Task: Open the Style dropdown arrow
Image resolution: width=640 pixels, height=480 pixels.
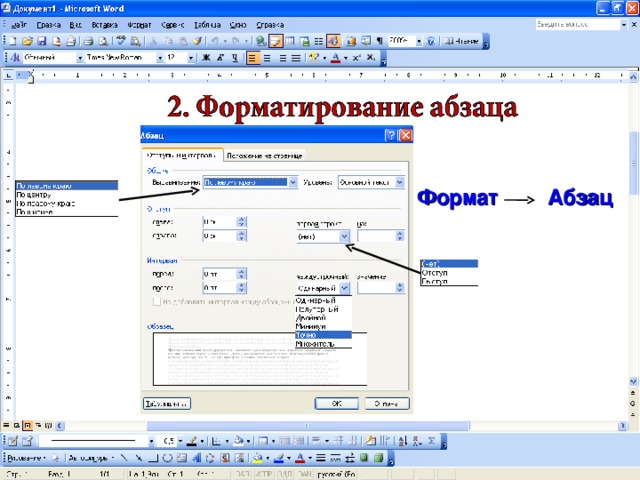Action: click(80, 58)
